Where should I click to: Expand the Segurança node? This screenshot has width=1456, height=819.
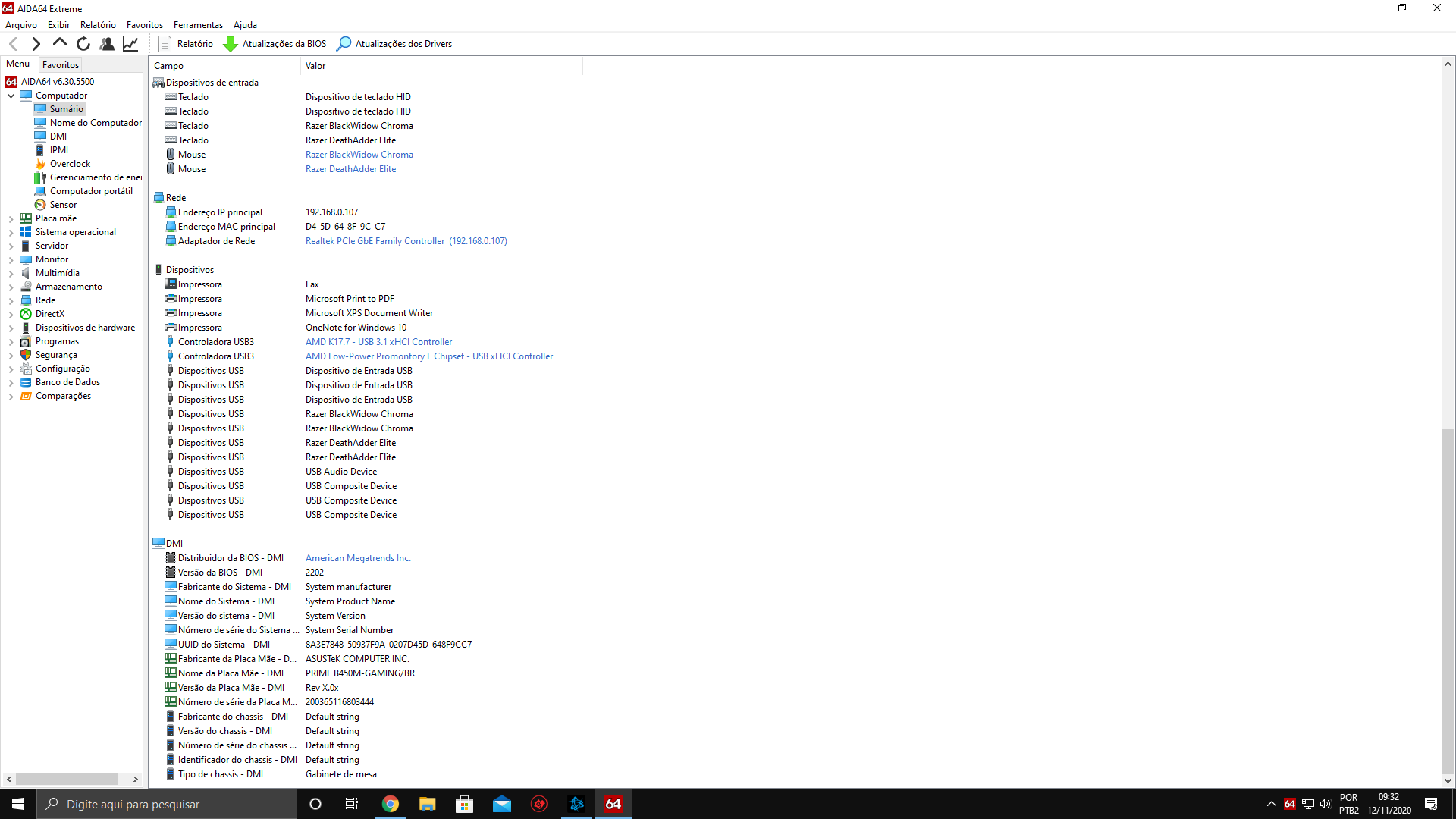11,355
